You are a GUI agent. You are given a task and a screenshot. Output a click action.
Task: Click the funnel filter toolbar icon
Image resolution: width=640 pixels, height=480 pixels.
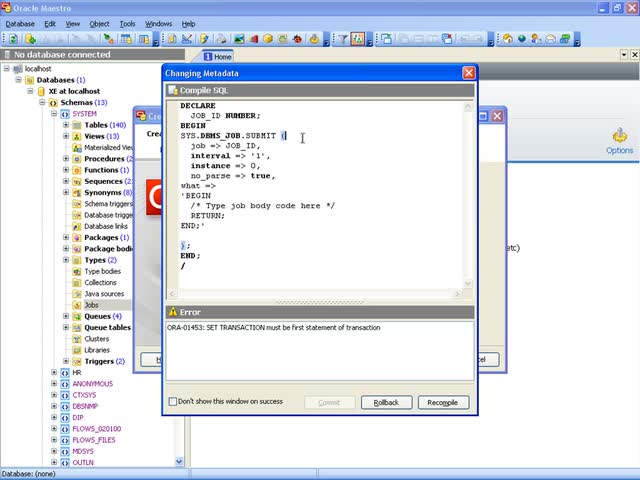click(343, 39)
